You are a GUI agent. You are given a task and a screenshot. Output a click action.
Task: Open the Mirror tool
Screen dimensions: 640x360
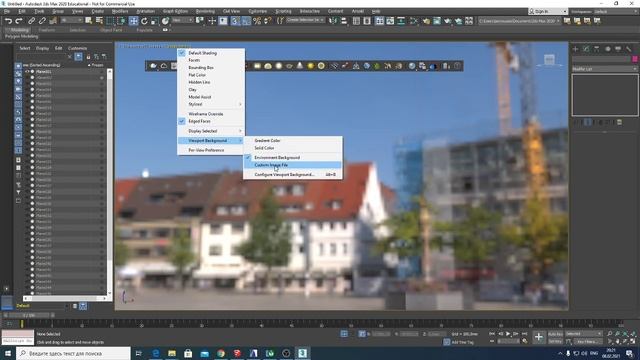click(333, 21)
